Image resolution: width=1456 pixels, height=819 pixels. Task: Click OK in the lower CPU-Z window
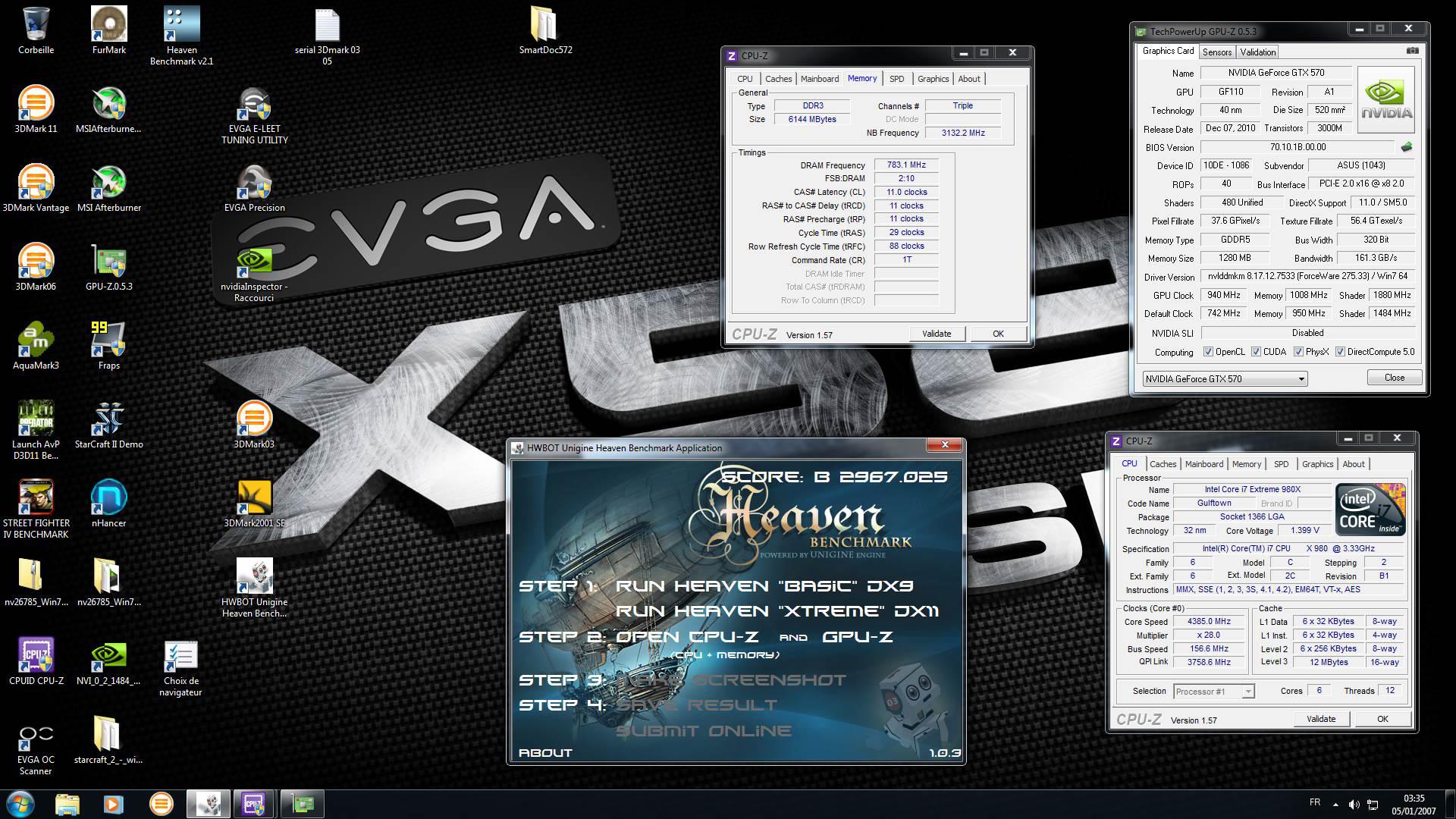1382,719
